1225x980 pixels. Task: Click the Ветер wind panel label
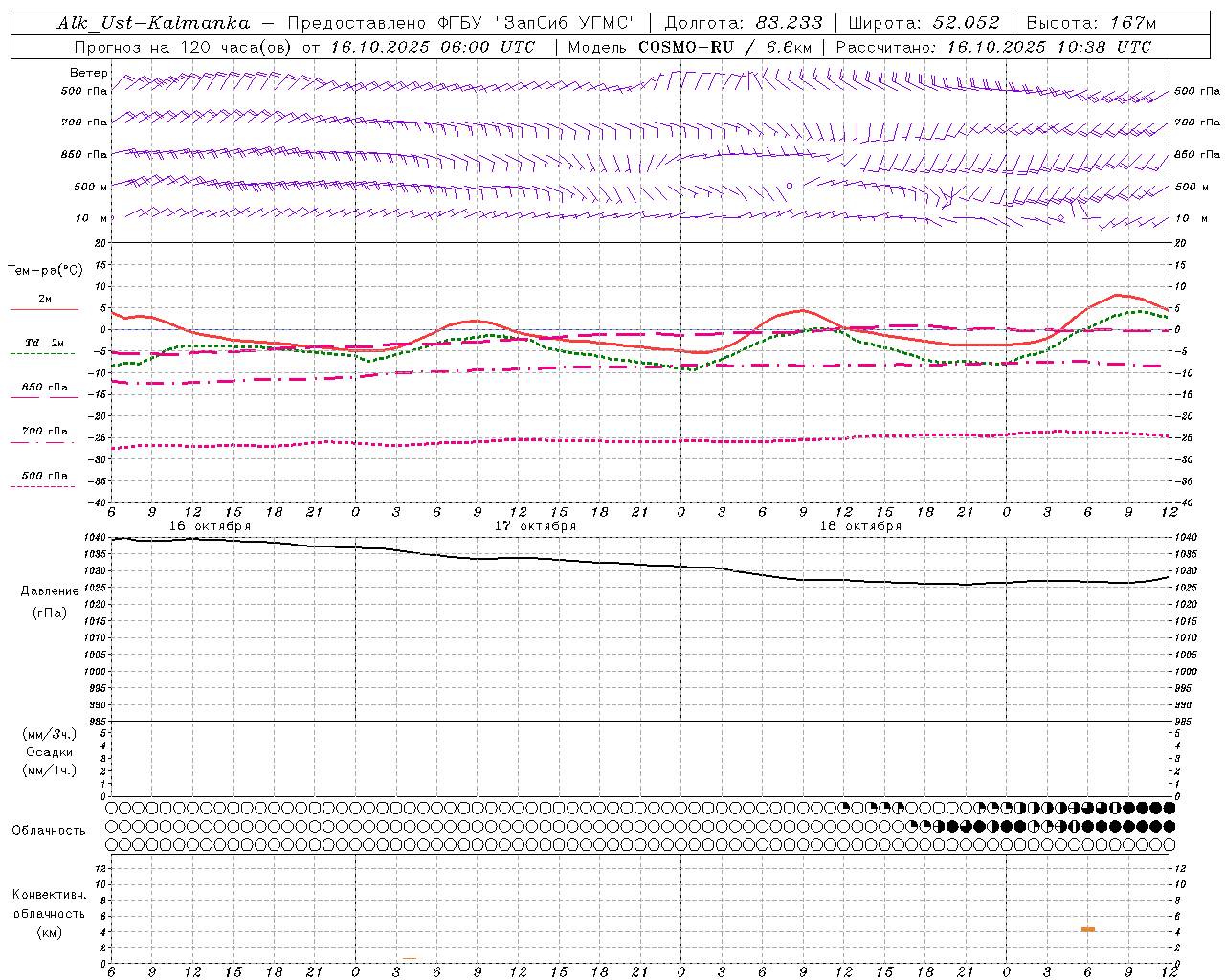[88, 73]
